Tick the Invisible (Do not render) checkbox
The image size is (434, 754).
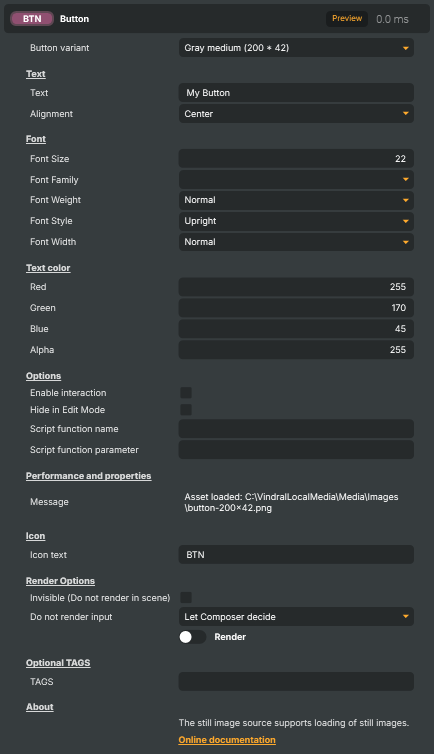(x=186, y=598)
